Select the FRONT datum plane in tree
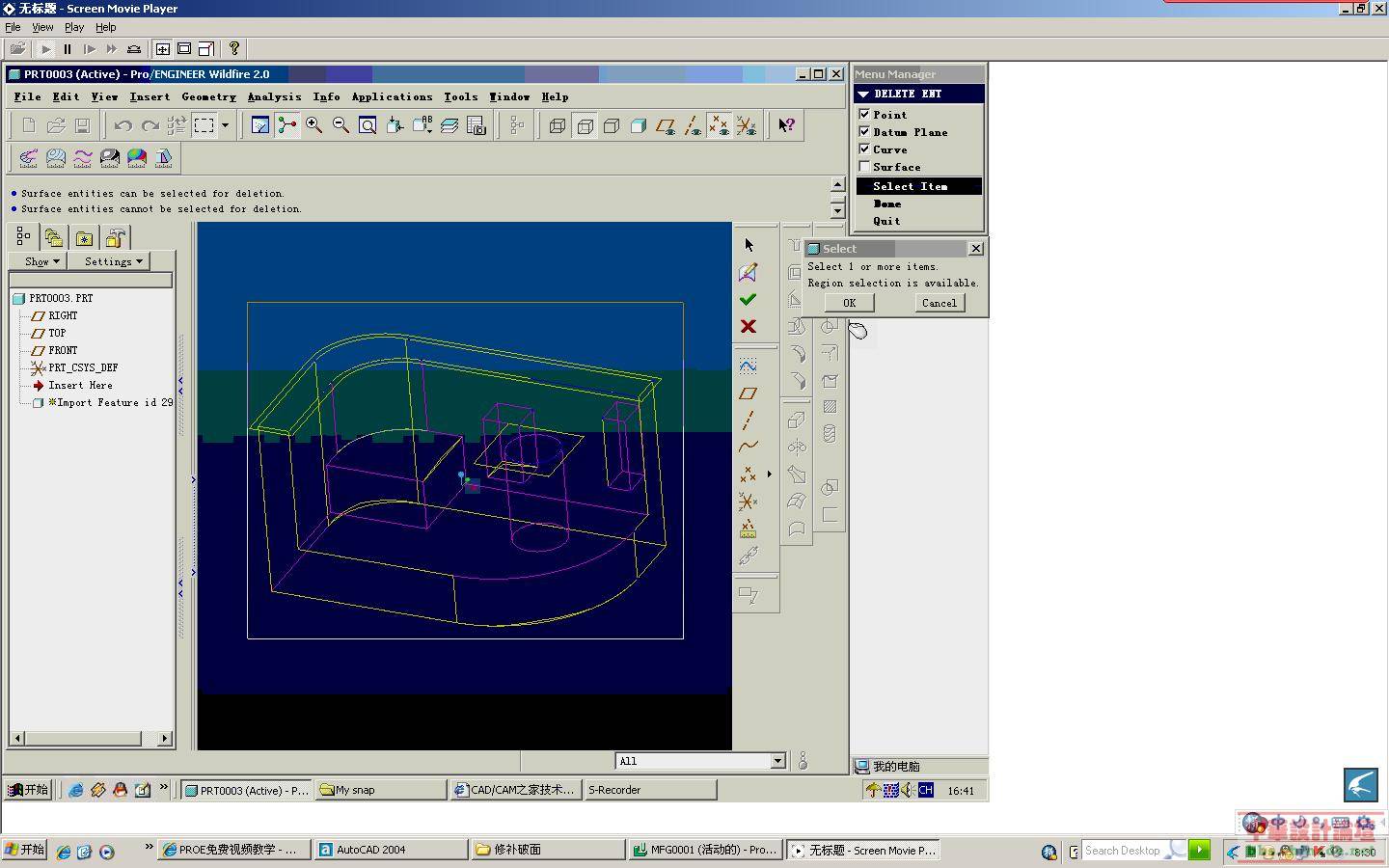The width and height of the screenshot is (1389, 868). click(63, 350)
